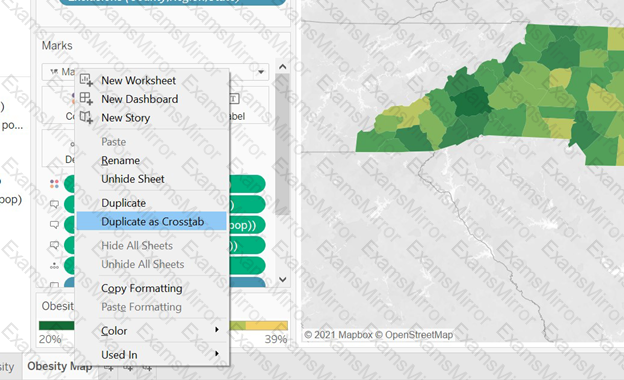This screenshot has height=380, width=624.
Task: Click the Marks card scroll up arrow
Action: [x=283, y=67]
